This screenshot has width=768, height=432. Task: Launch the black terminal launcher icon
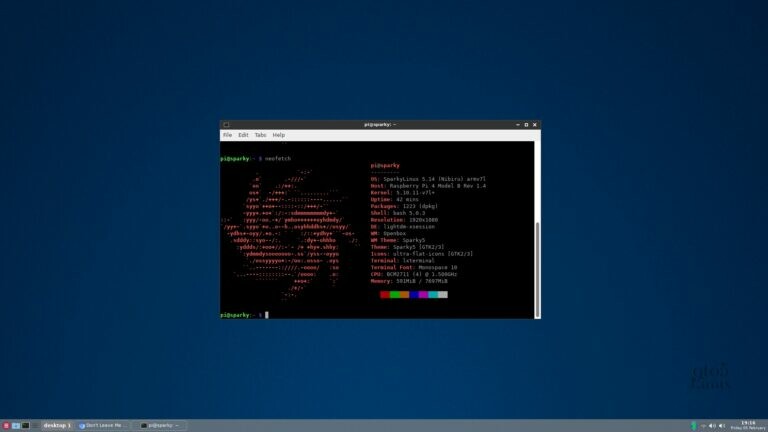(25, 426)
